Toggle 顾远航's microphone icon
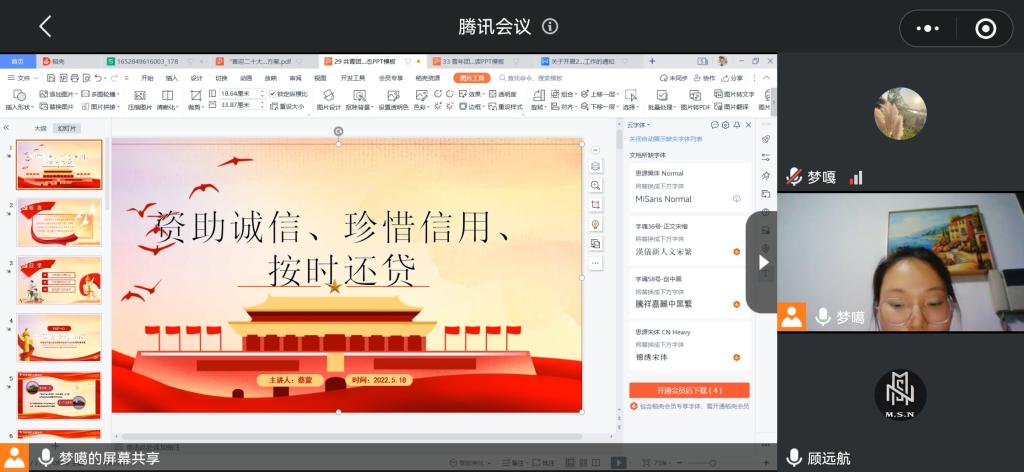1024x472 pixels. [794, 458]
